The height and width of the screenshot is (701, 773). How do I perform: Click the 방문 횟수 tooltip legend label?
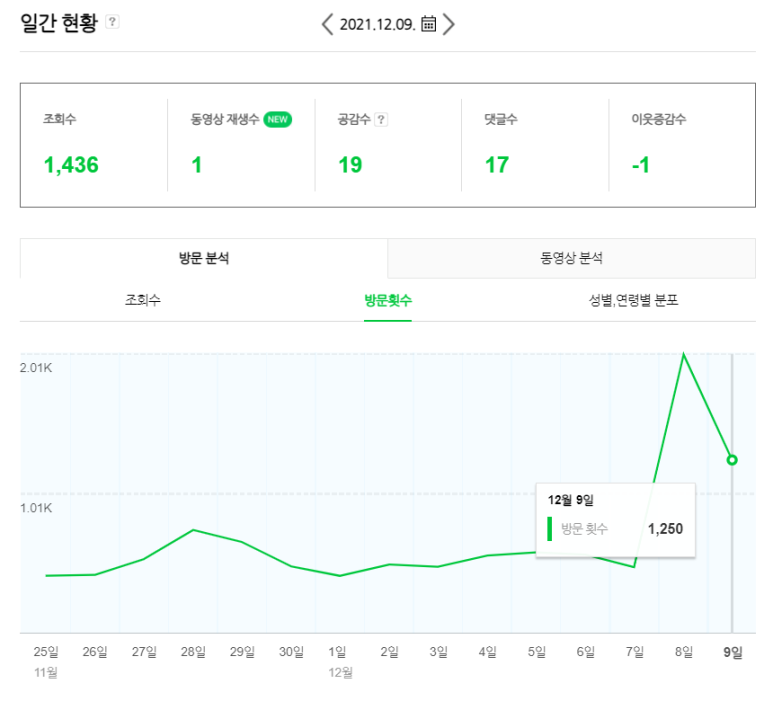[x=585, y=529]
